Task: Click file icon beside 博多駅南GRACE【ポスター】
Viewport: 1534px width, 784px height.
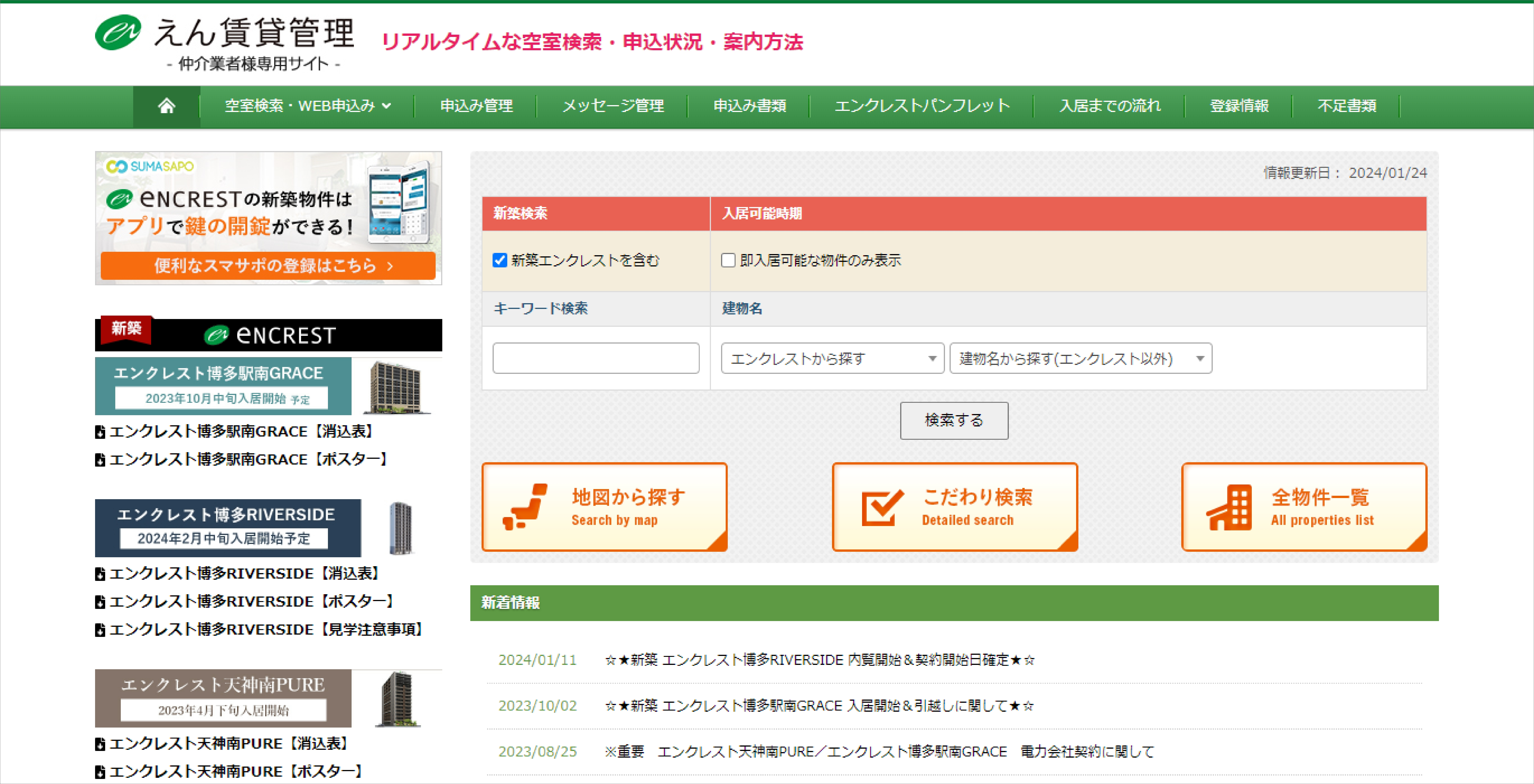Action: pyautogui.click(x=100, y=460)
